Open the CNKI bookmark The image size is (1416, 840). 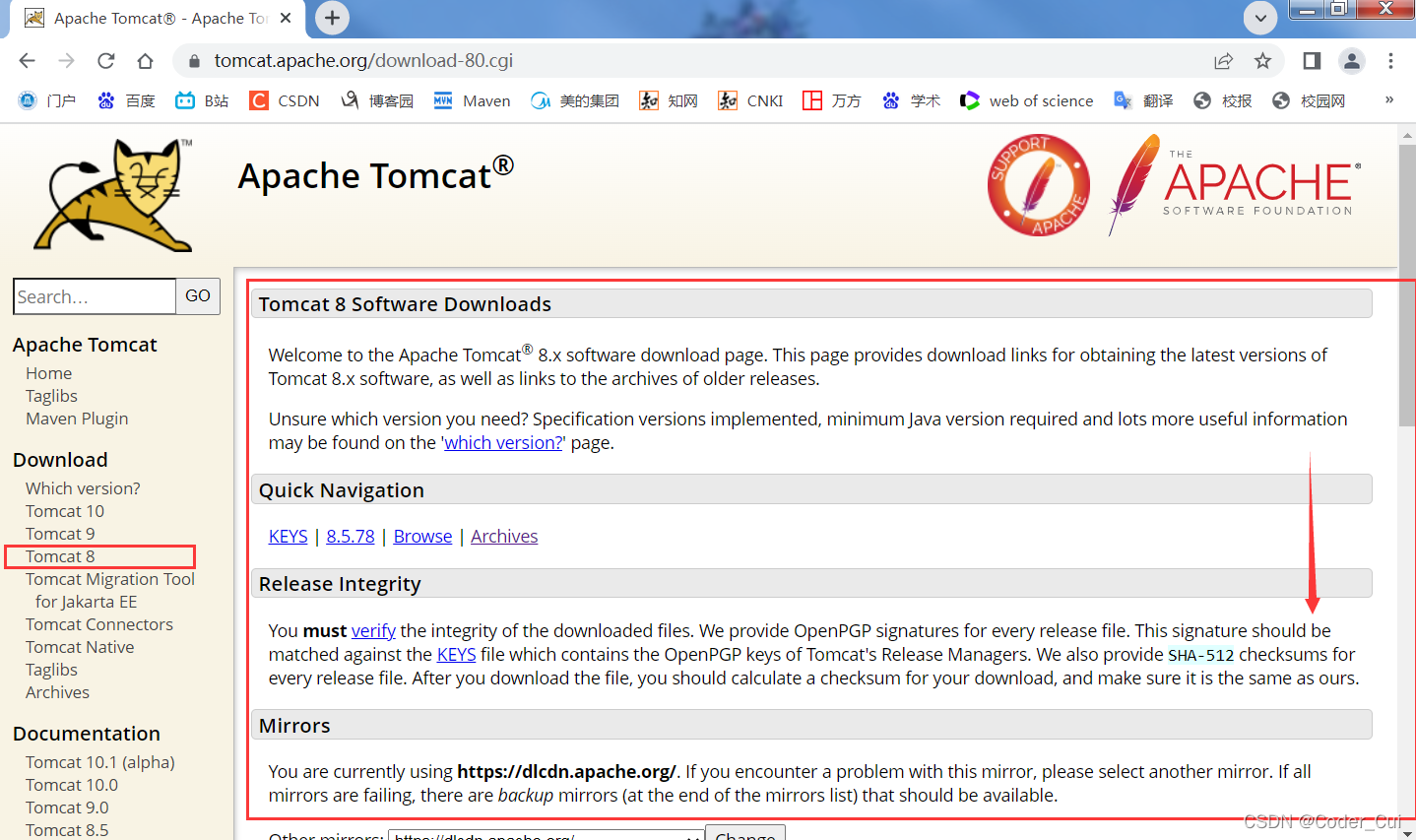click(750, 100)
